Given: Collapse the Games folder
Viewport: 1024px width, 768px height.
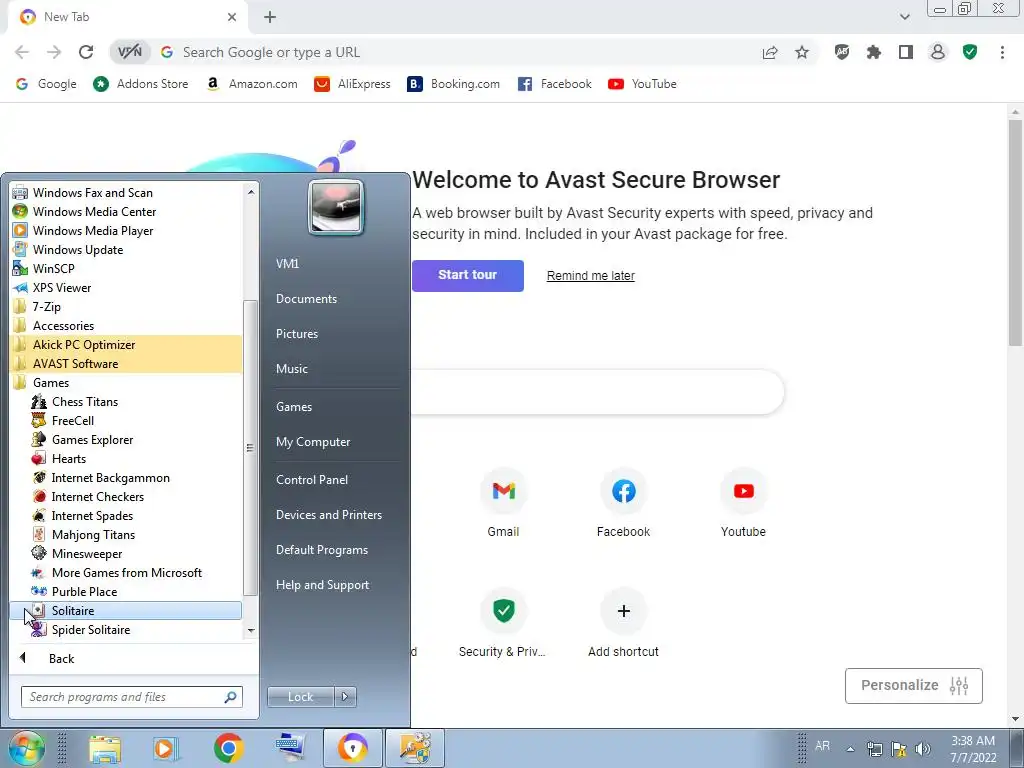Looking at the screenshot, I should point(125,382).
